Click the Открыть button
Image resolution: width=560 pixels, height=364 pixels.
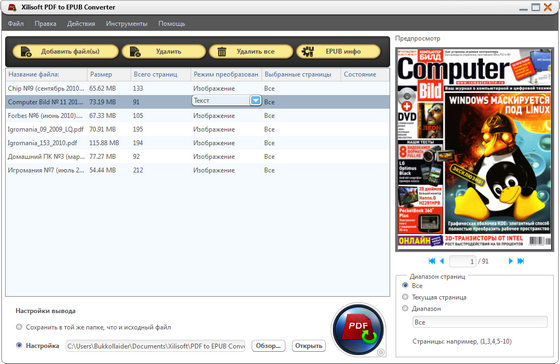click(x=309, y=346)
